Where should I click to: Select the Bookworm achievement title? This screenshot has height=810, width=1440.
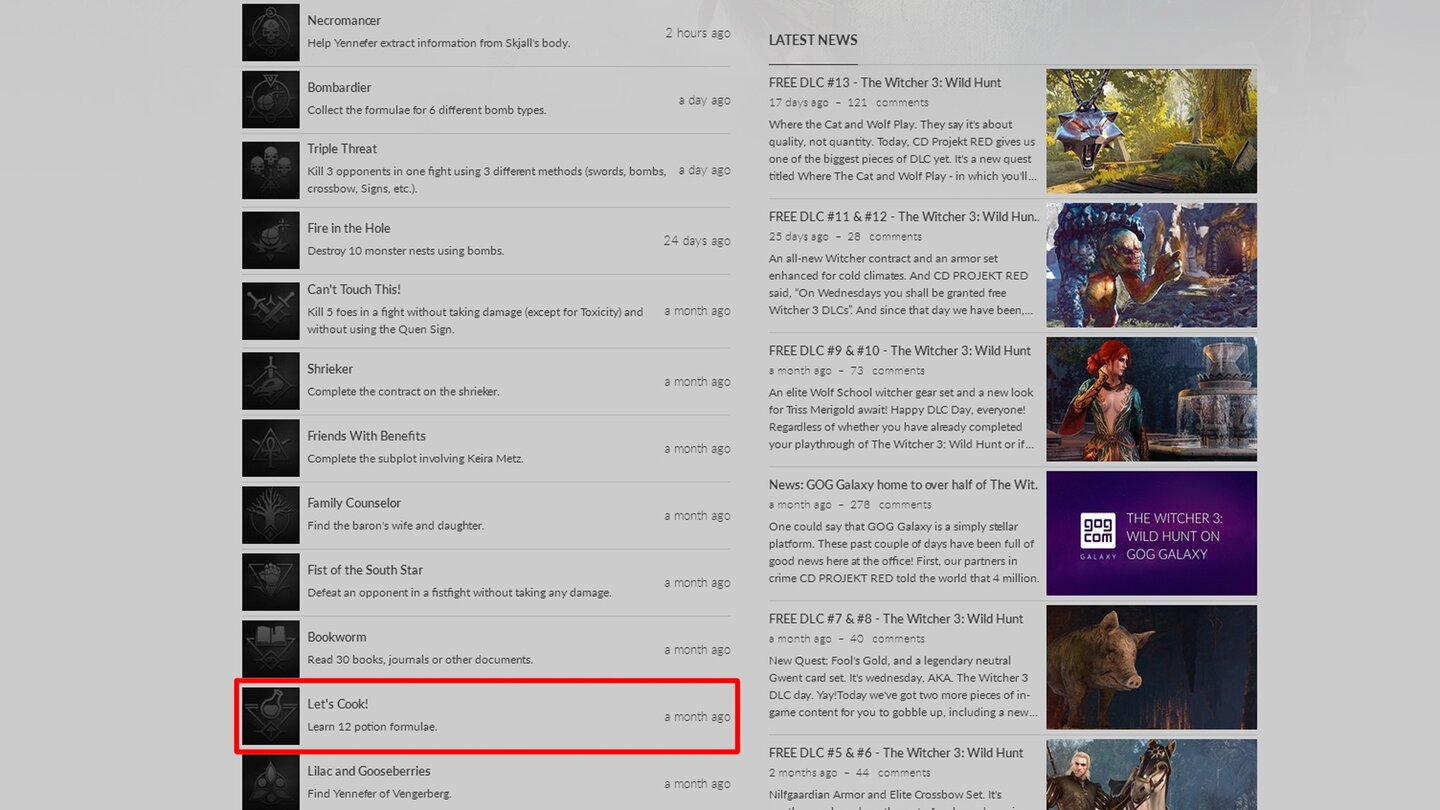pyautogui.click(x=337, y=637)
